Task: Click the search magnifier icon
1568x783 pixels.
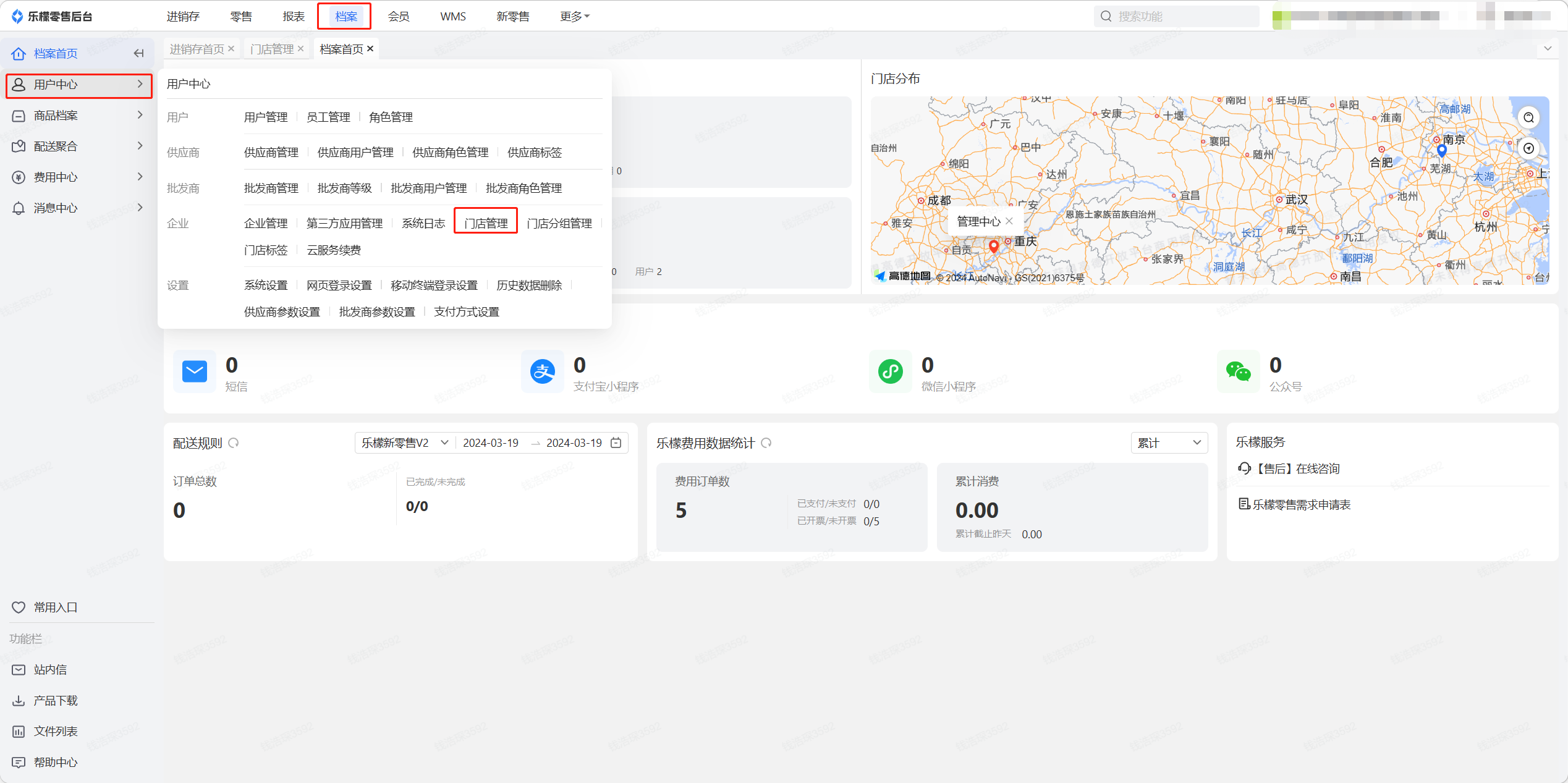Action: tap(1106, 16)
